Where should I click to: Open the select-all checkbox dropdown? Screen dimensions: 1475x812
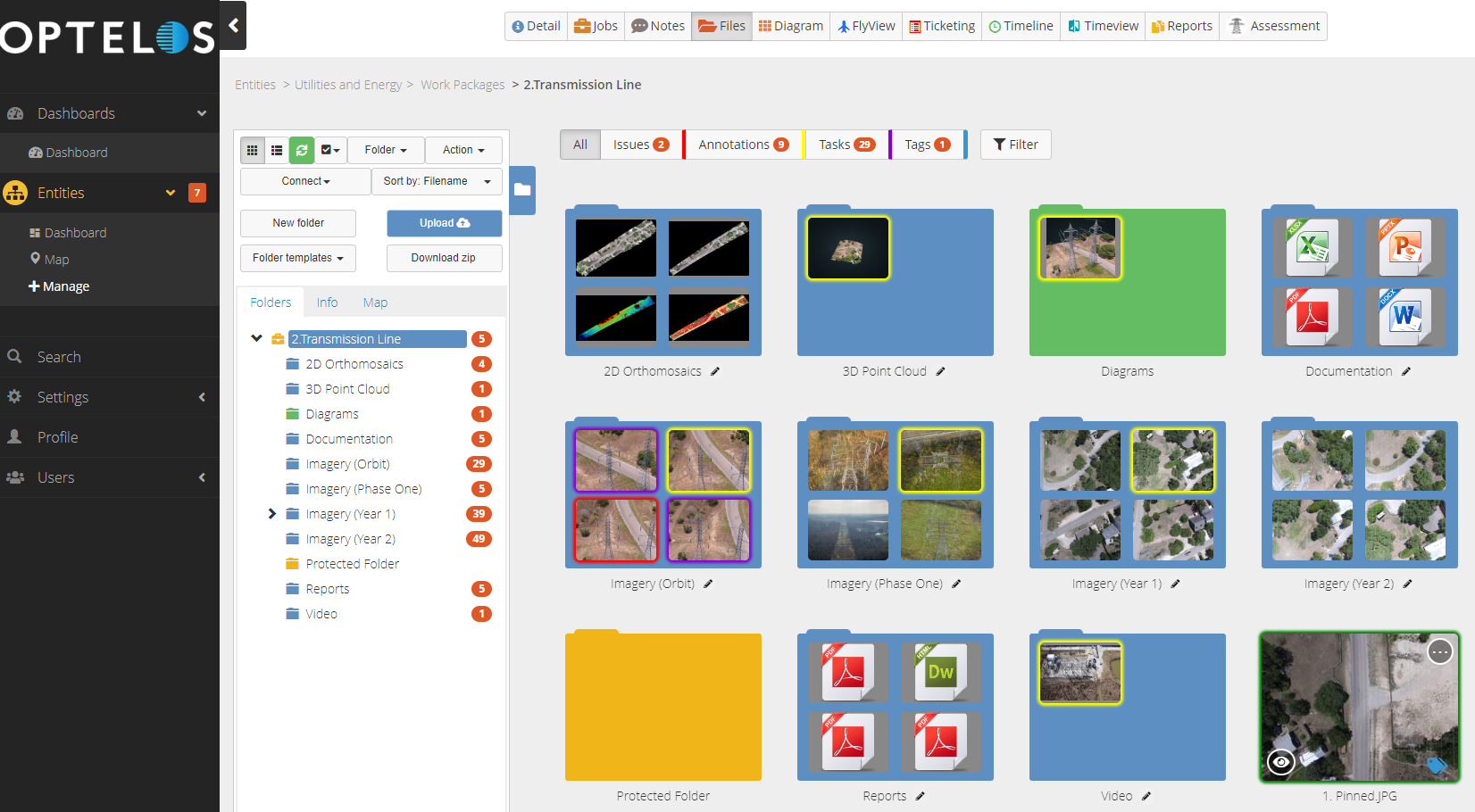330,150
